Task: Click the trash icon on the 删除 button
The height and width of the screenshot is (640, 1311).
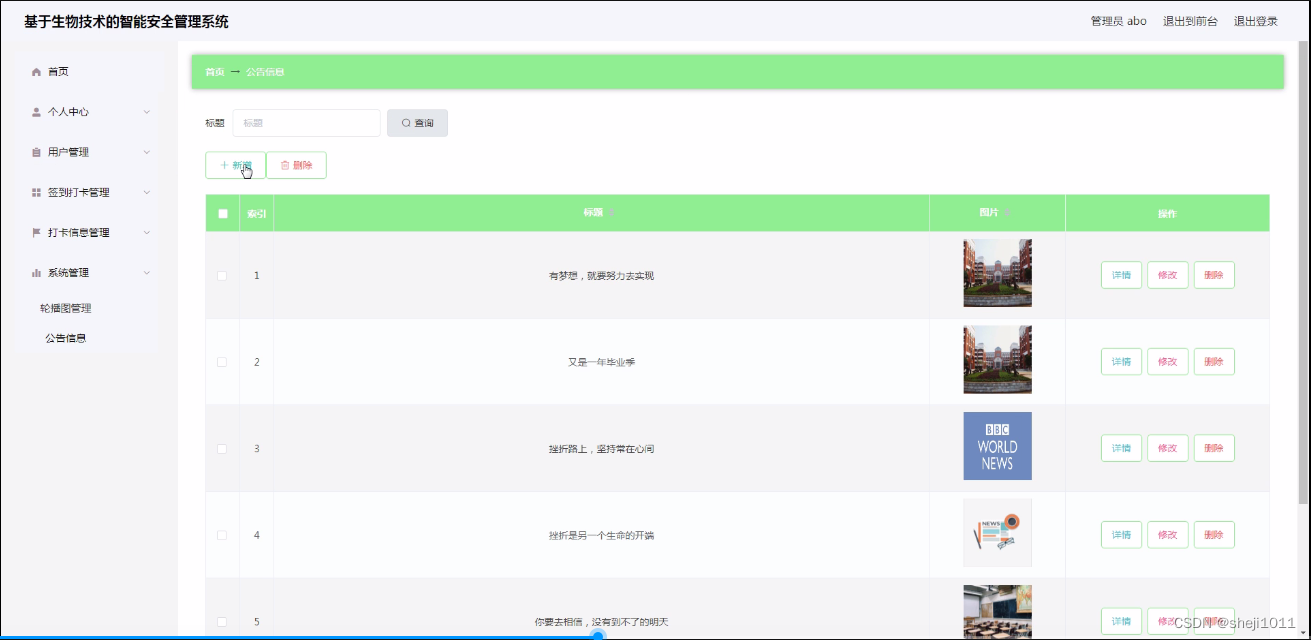Action: 283,165
